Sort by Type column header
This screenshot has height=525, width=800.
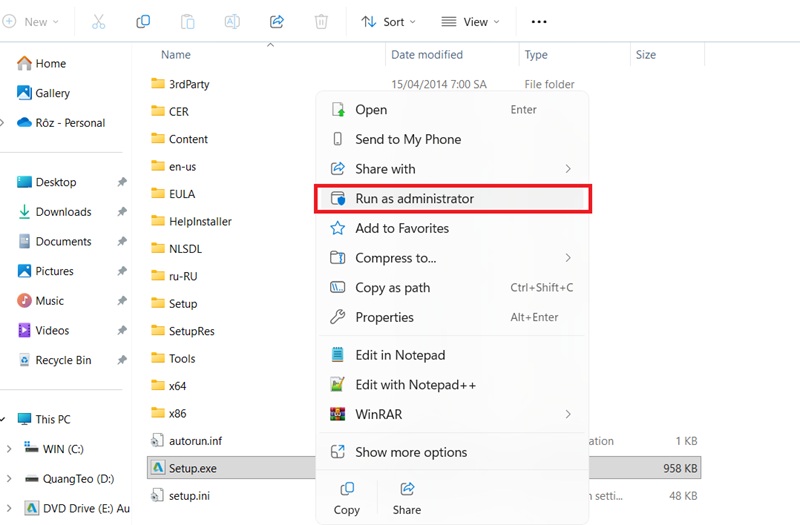point(536,55)
